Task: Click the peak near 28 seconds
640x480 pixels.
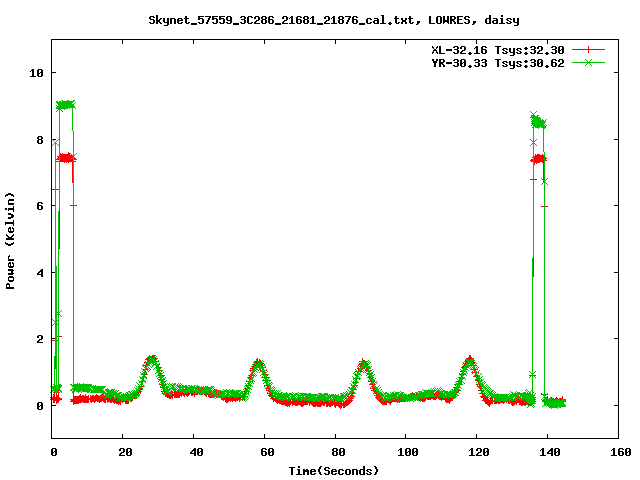Action: pos(151,359)
